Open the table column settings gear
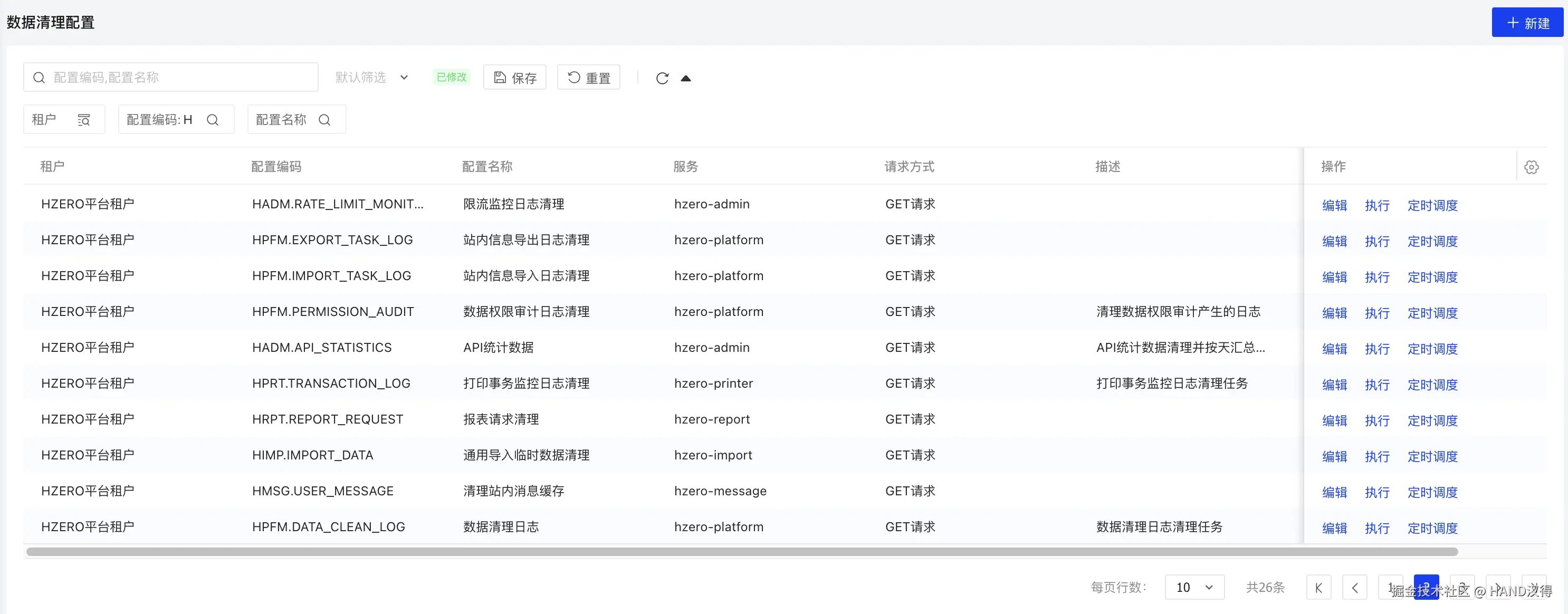Screen dimensions: 1568x614 click(x=1532, y=167)
